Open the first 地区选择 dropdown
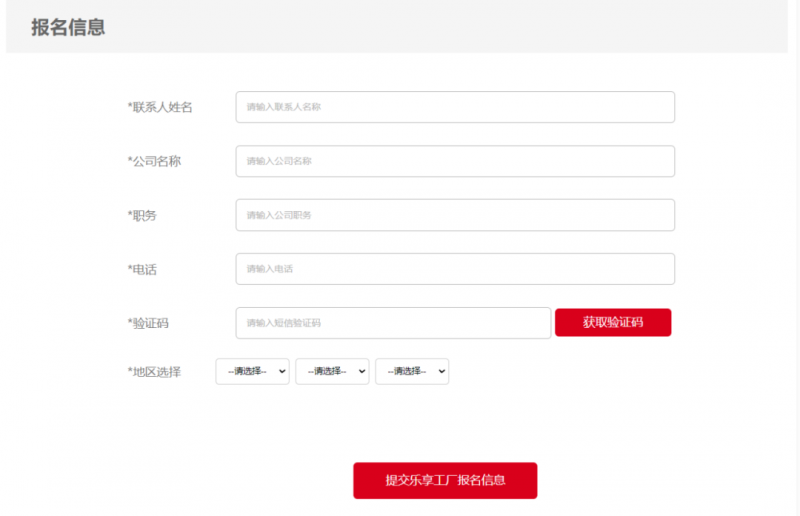This screenshot has width=800, height=516. point(253,372)
